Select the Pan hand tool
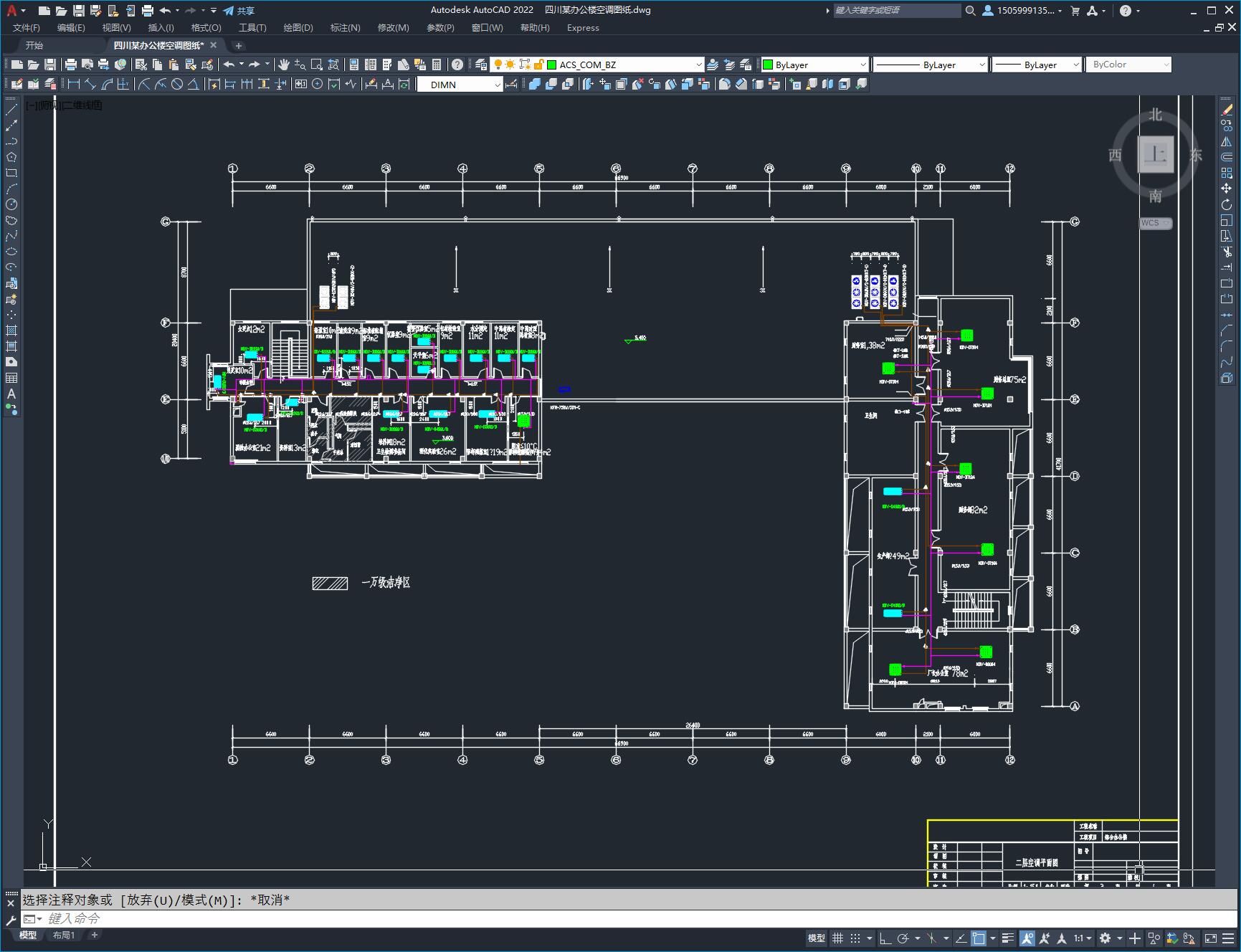The width and height of the screenshot is (1241, 952). pos(284,65)
